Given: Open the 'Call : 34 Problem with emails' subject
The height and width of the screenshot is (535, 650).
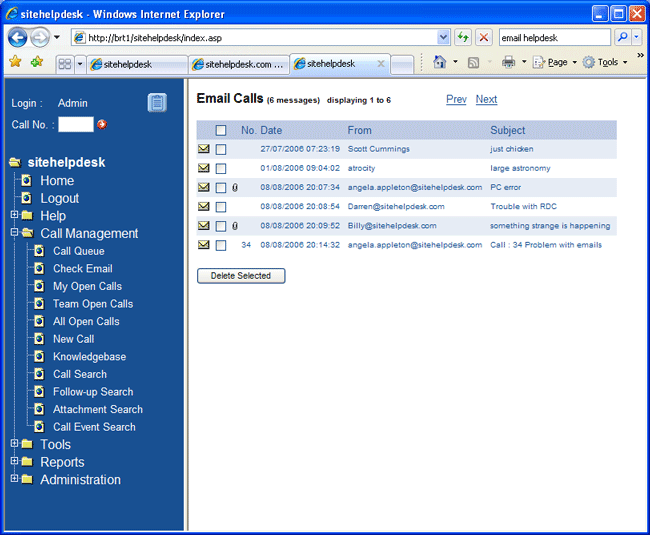Looking at the screenshot, I should (x=546, y=245).
